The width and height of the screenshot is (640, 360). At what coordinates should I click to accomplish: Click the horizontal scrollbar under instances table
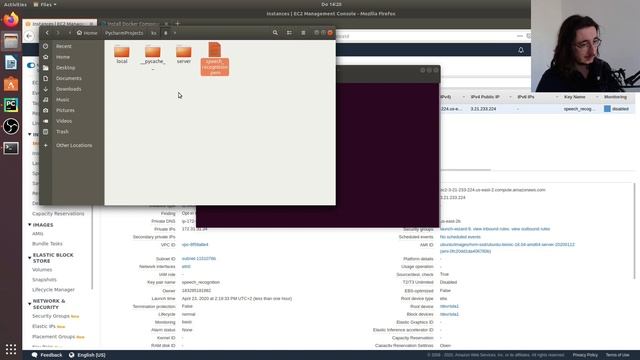click(465, 169)
